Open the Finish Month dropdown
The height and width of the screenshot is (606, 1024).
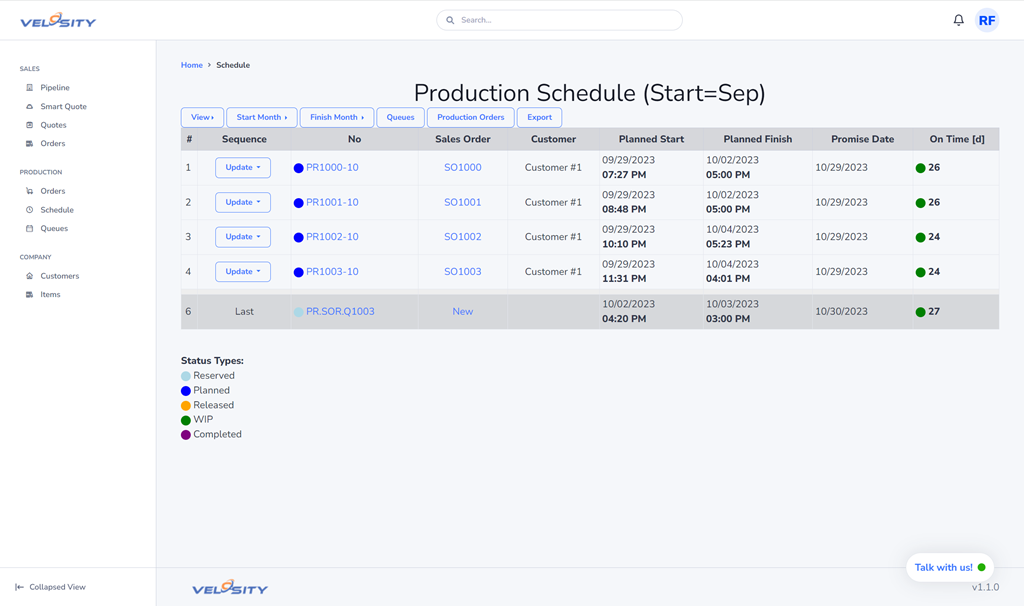[x=336, y=117]
